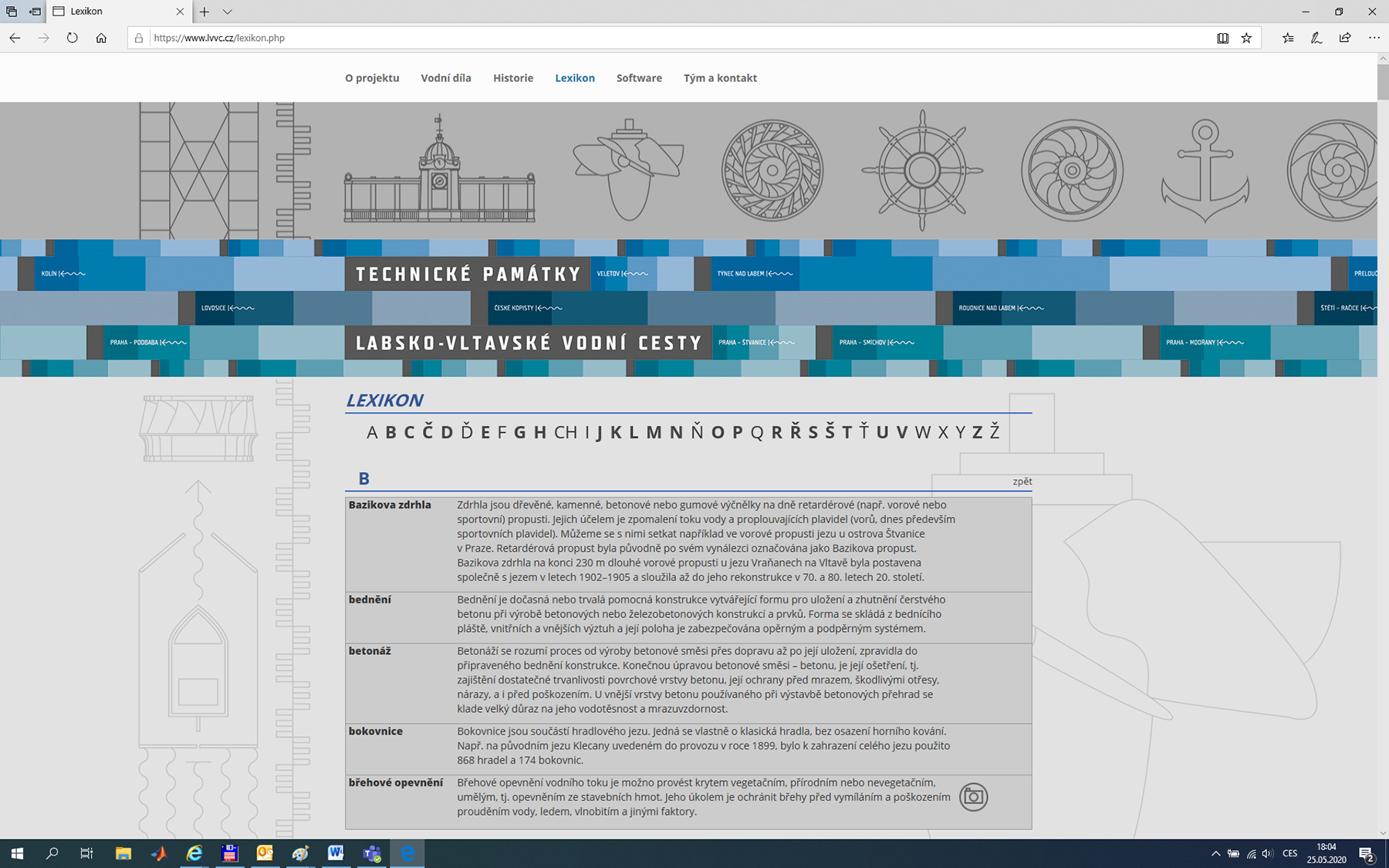Viewport: 1389px width, 868px height.
Task: Show hidden system tray icons
Action: coord(1215,853)
